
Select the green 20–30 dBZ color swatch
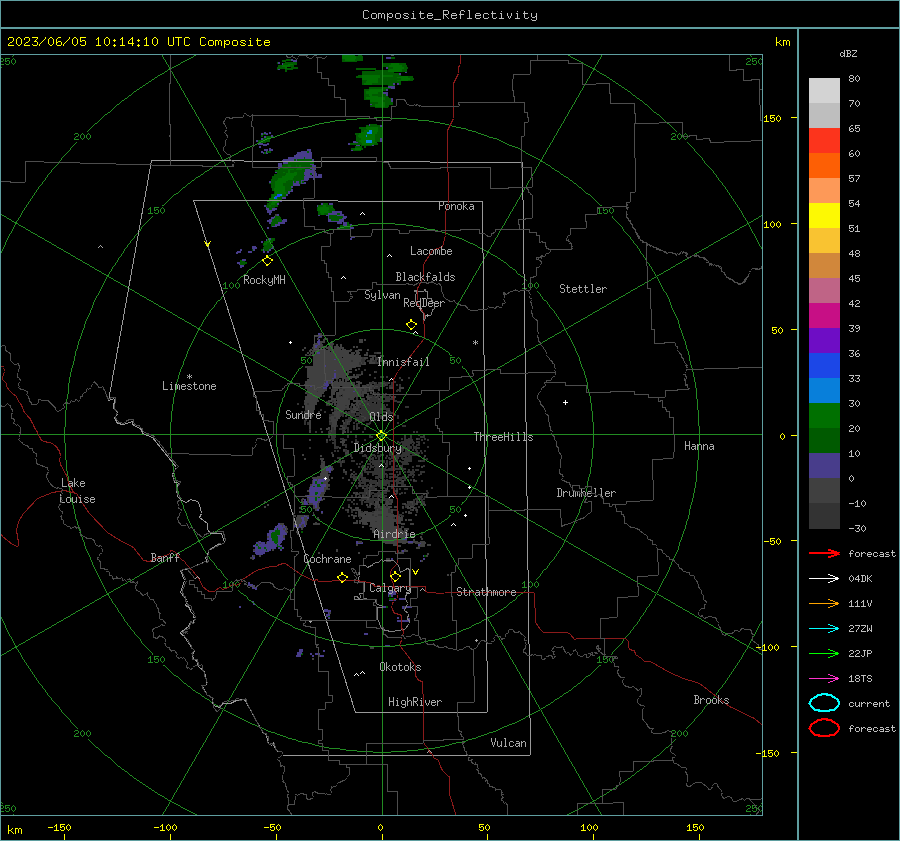[824, 415]
